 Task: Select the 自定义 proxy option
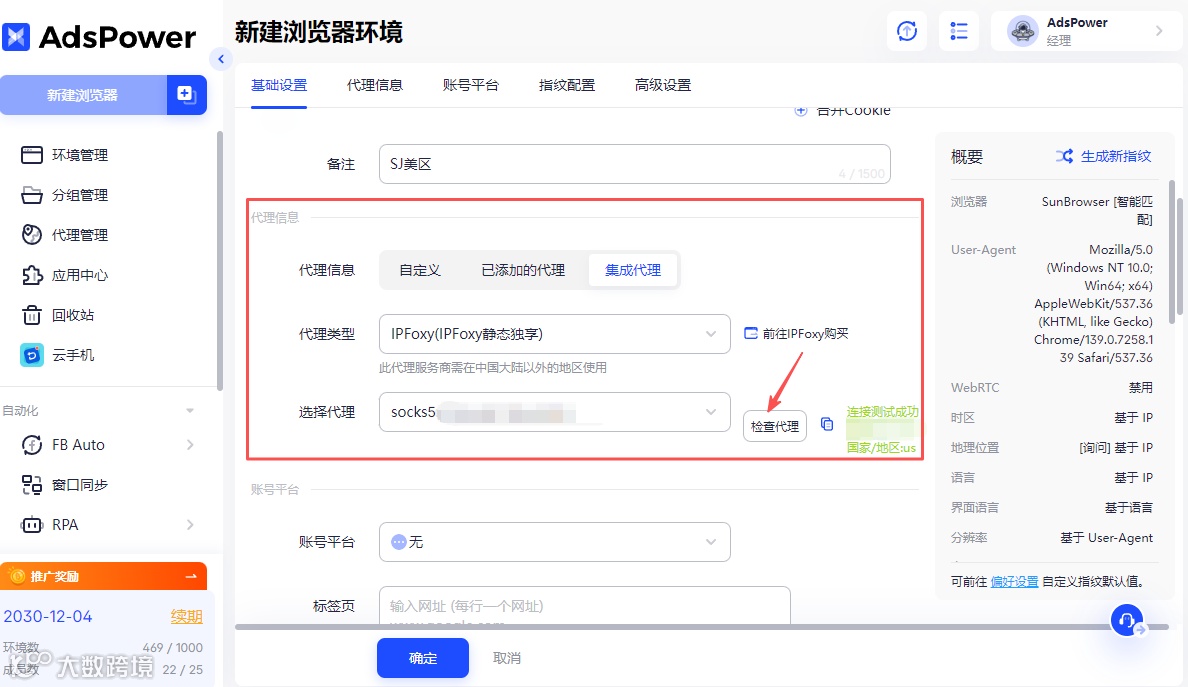(420, 270)
